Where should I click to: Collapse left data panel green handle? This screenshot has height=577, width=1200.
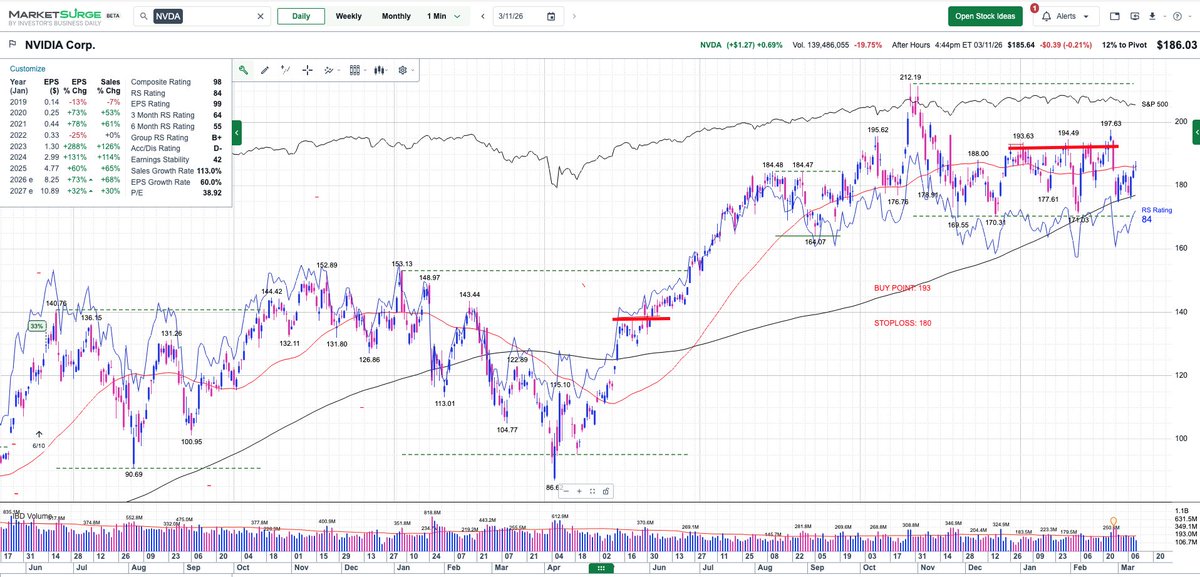click(237, 132)
